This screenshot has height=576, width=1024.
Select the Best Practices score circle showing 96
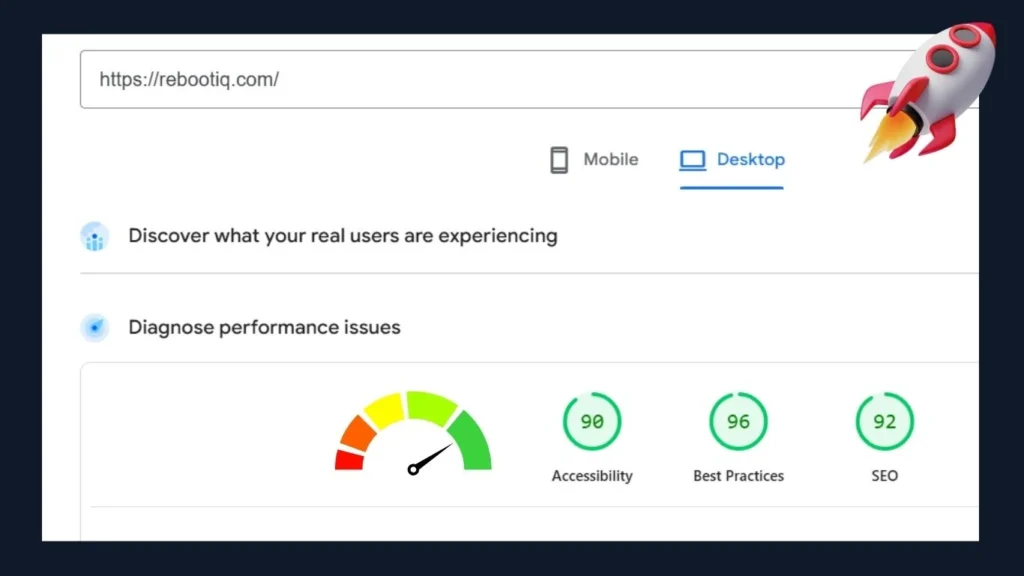click(x=738, y=421)
